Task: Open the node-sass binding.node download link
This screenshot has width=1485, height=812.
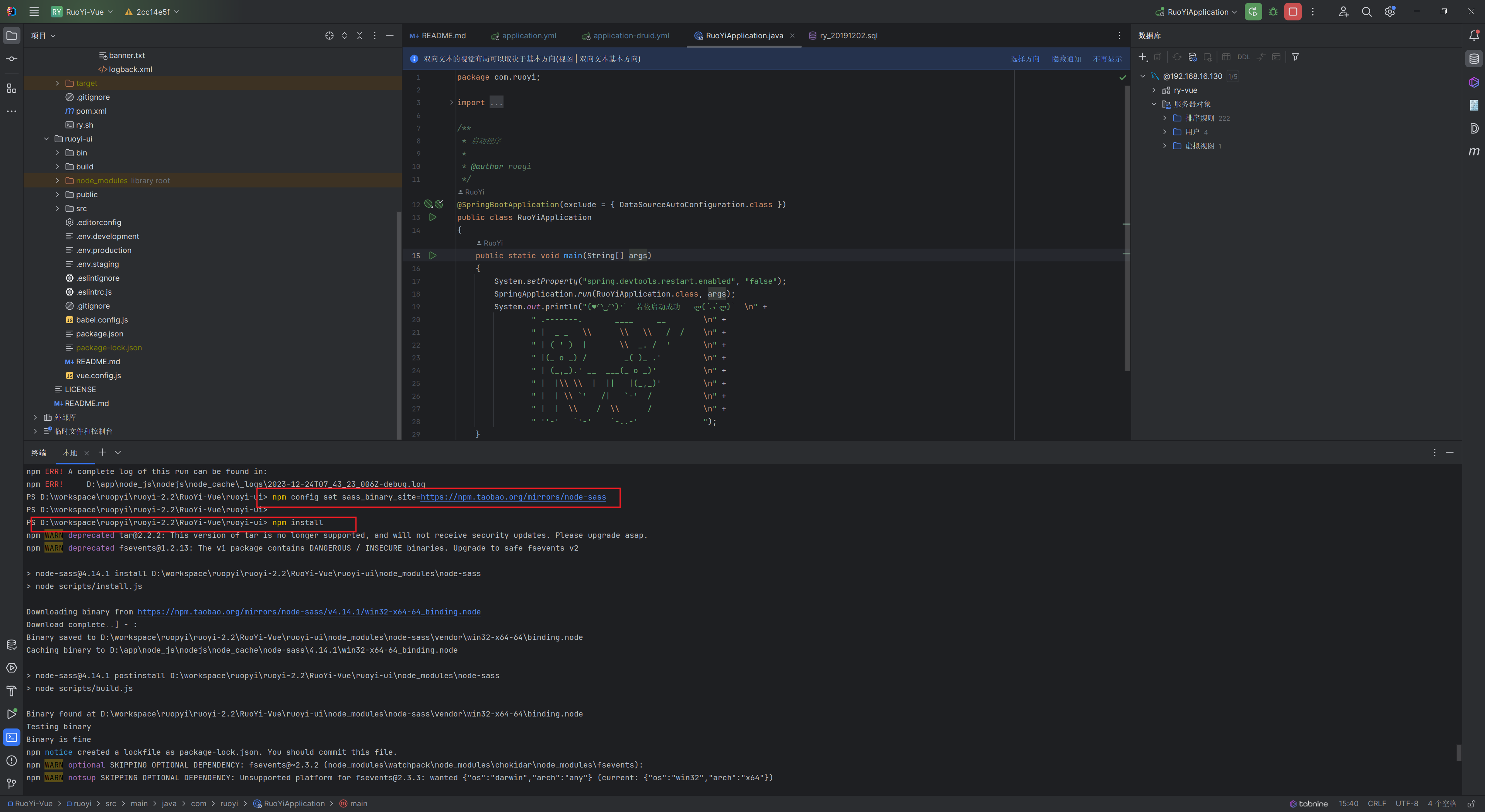Action: 309,611
